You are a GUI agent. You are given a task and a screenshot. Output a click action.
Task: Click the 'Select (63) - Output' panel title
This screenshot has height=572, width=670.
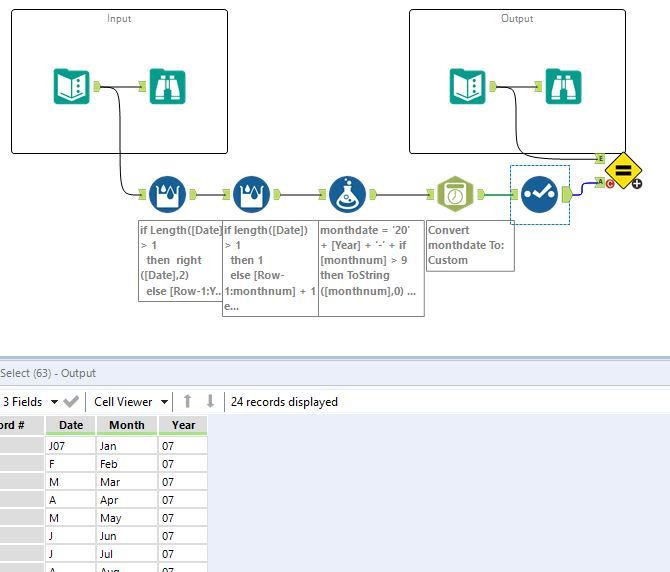coord(48,373)
